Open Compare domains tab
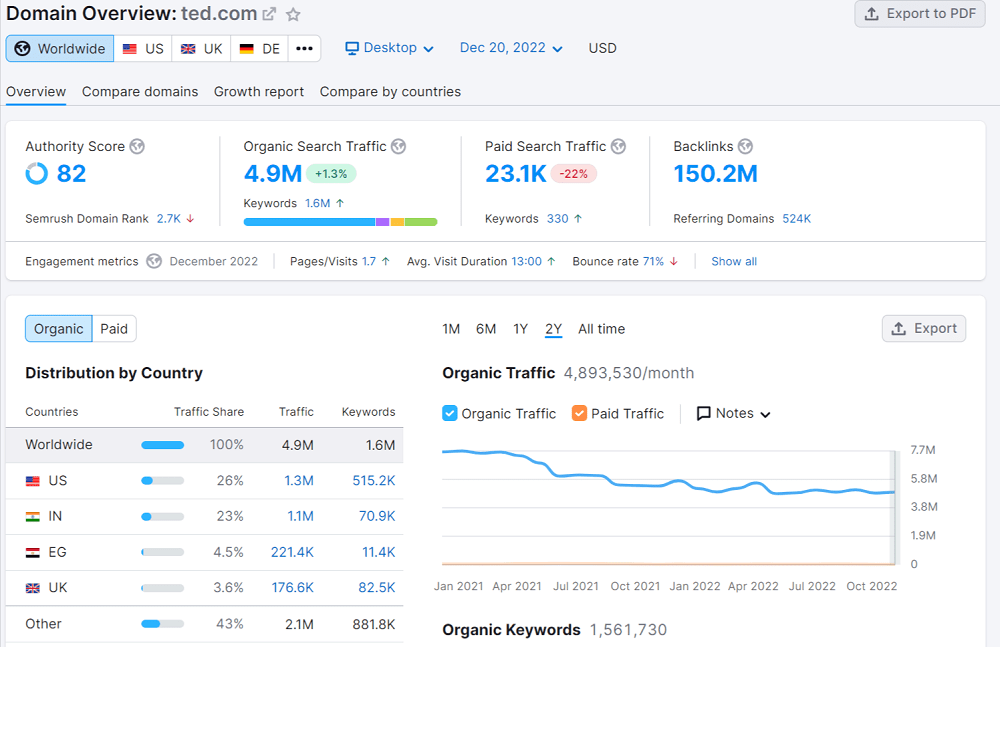 pos(140,92)
